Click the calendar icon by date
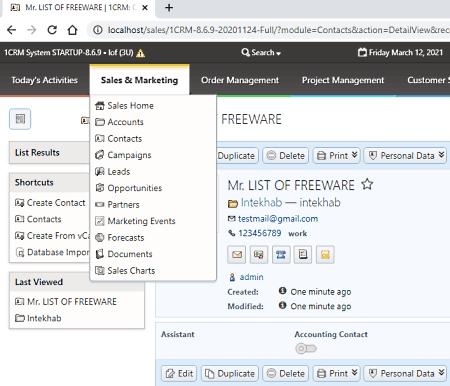The image size is (450, 386). (362, 52)
